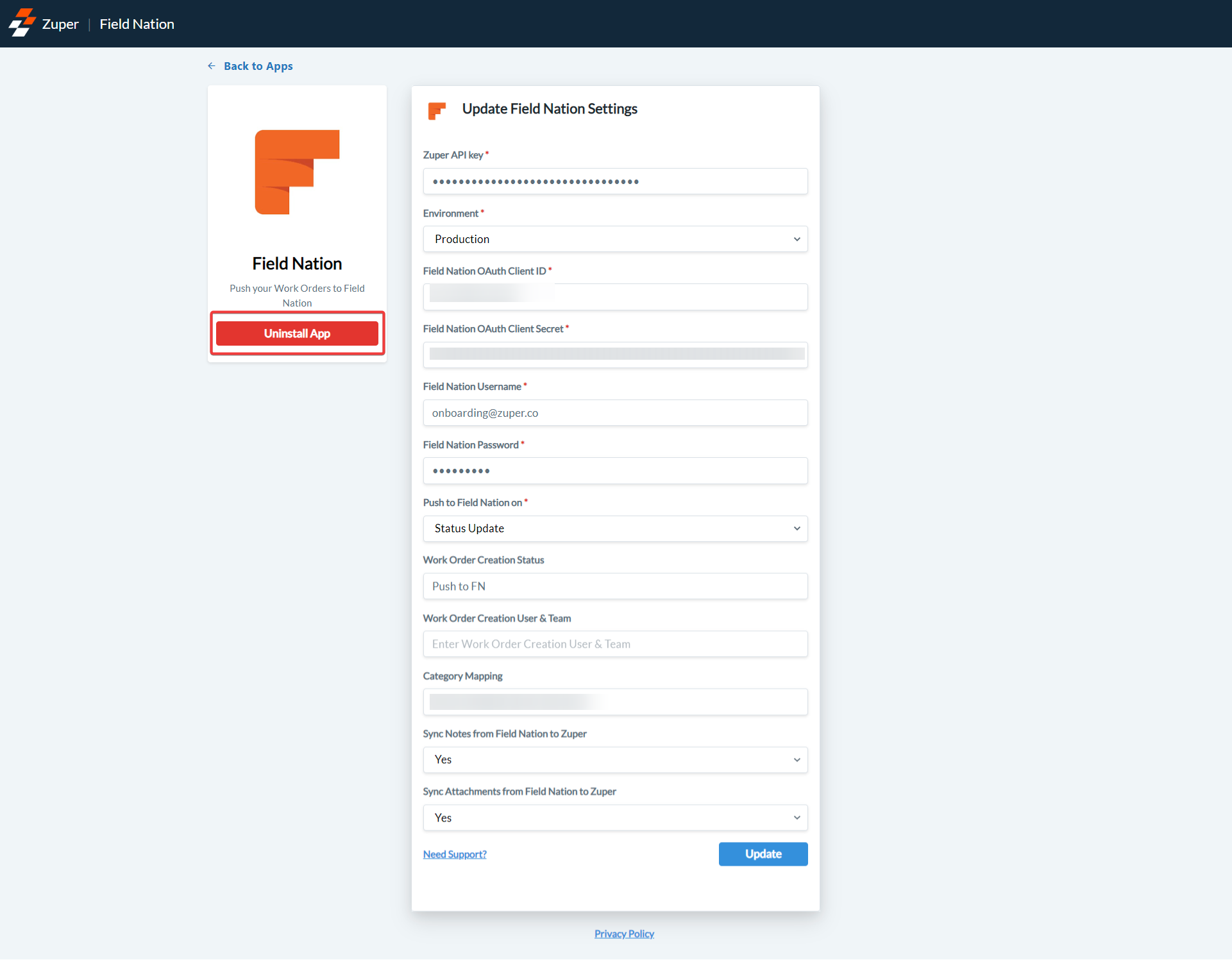
Task: Open Sync Notes from Field Nation dropdown
Action: 614,760
